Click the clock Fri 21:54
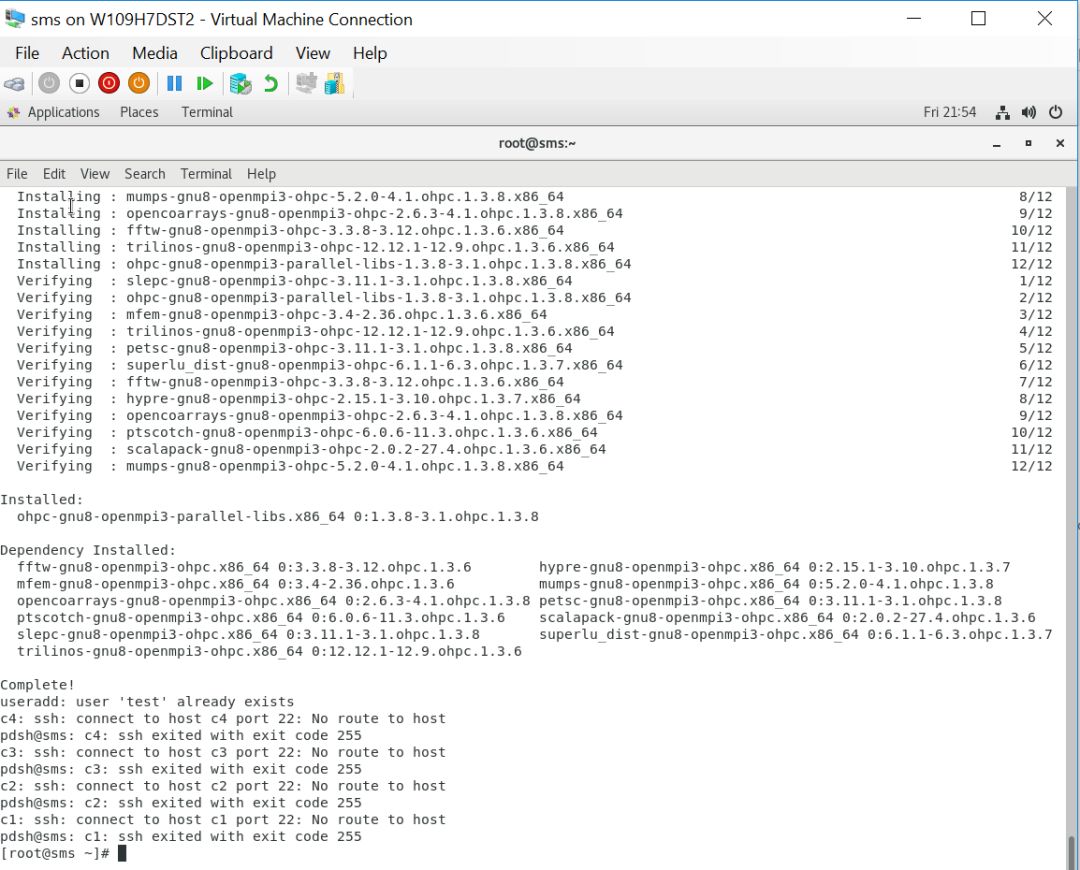The image size is (1080, 870). pyautogui.click(x=950, y=112)
